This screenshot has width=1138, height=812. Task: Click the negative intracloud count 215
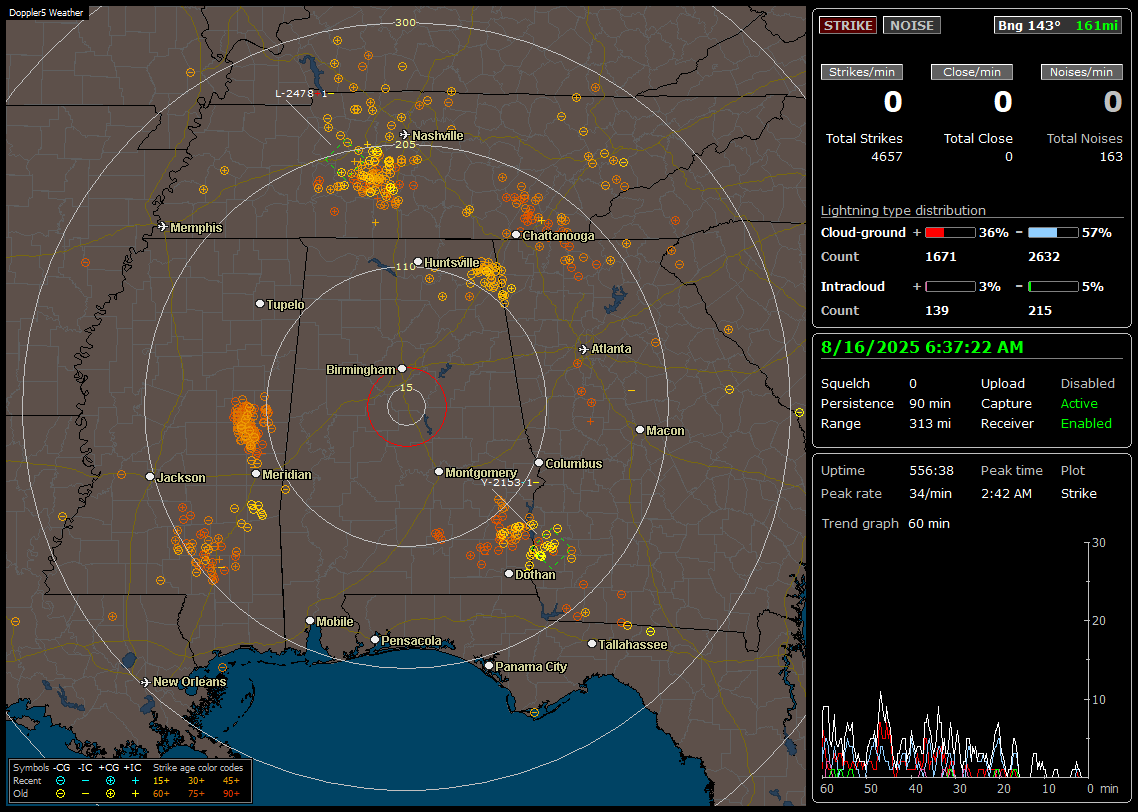click(x=1040, y=311)
